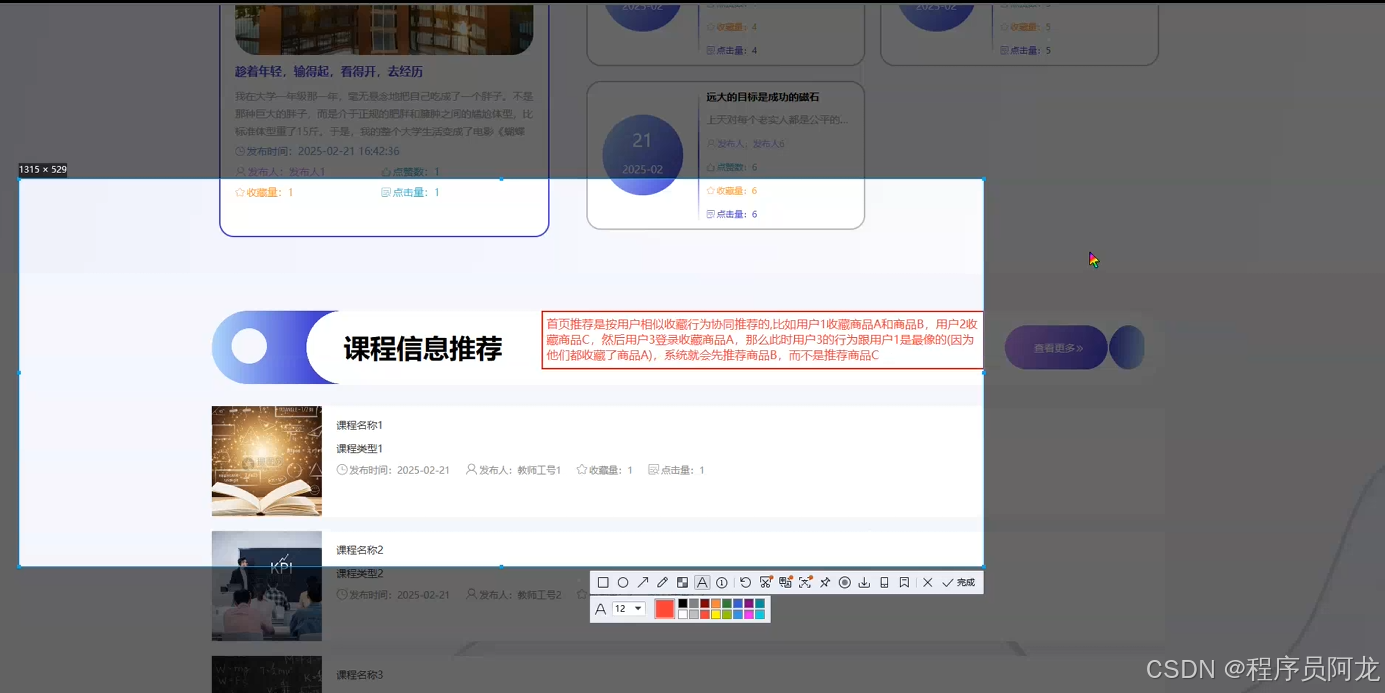Pick the purple color swatch
This screenshot has width=1385, height=693.
pyautogui.click(x=749, y=603)
